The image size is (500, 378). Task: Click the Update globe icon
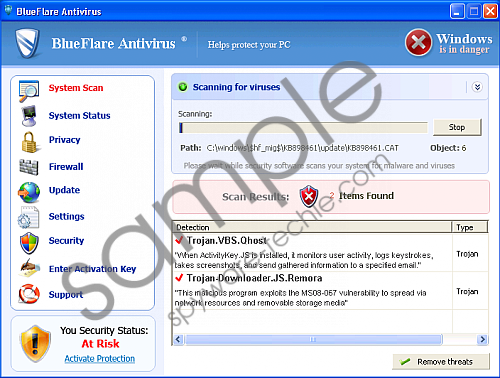(29, 192)
